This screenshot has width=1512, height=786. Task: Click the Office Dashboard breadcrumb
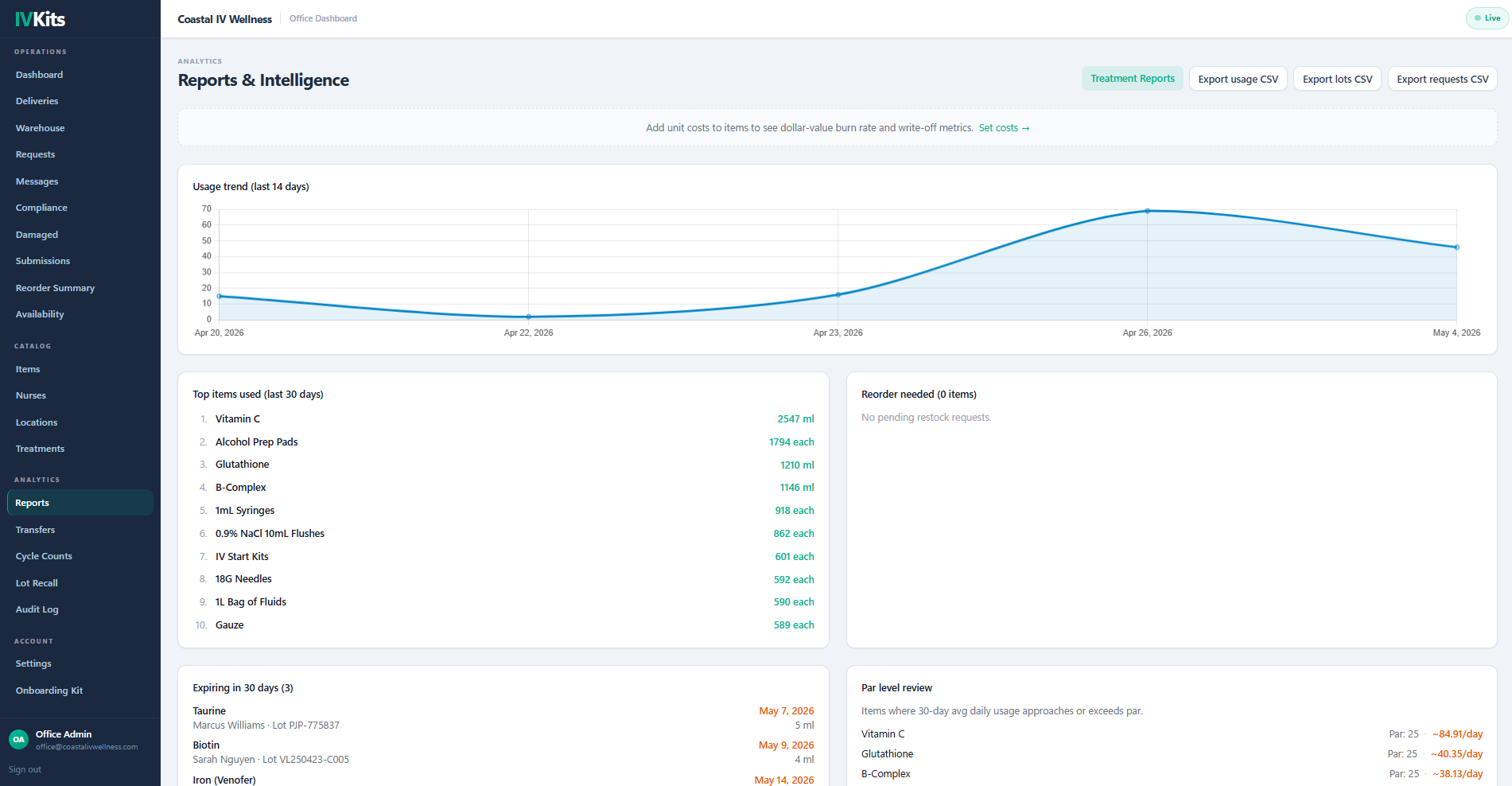tap(323, 18)
